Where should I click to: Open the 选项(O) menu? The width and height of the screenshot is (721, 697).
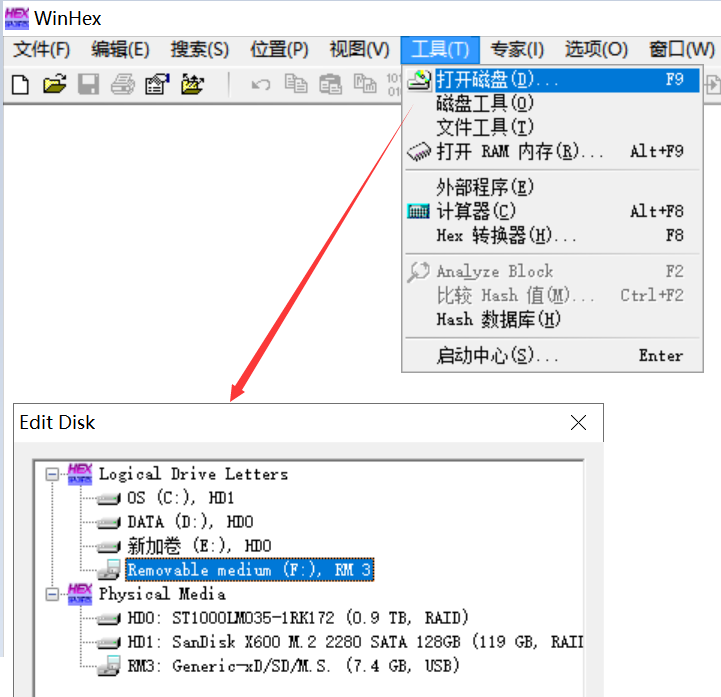pyautogui.click(x=596, y=49)
